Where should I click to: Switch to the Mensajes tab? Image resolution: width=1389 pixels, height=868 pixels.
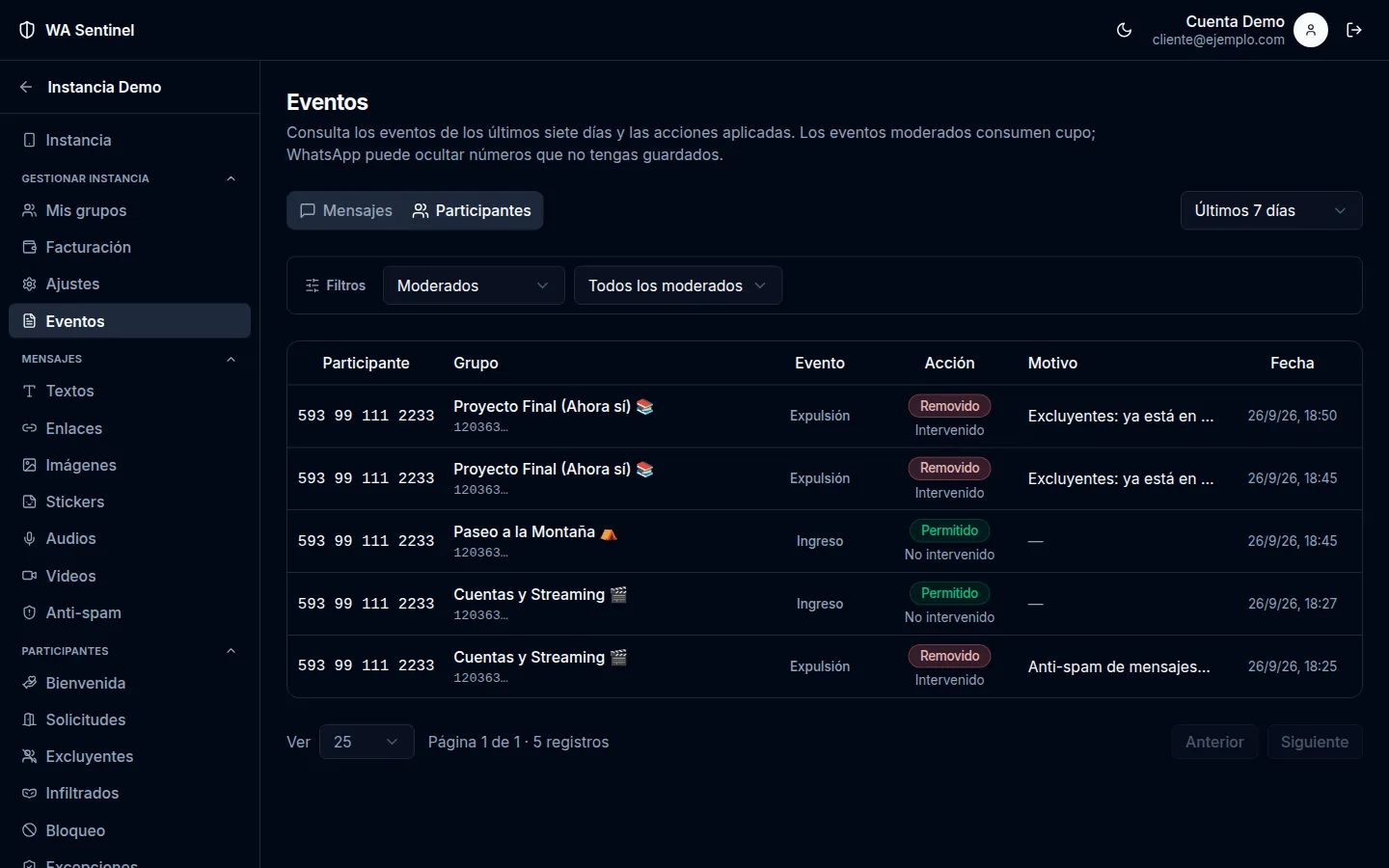(x=346, y=210)
